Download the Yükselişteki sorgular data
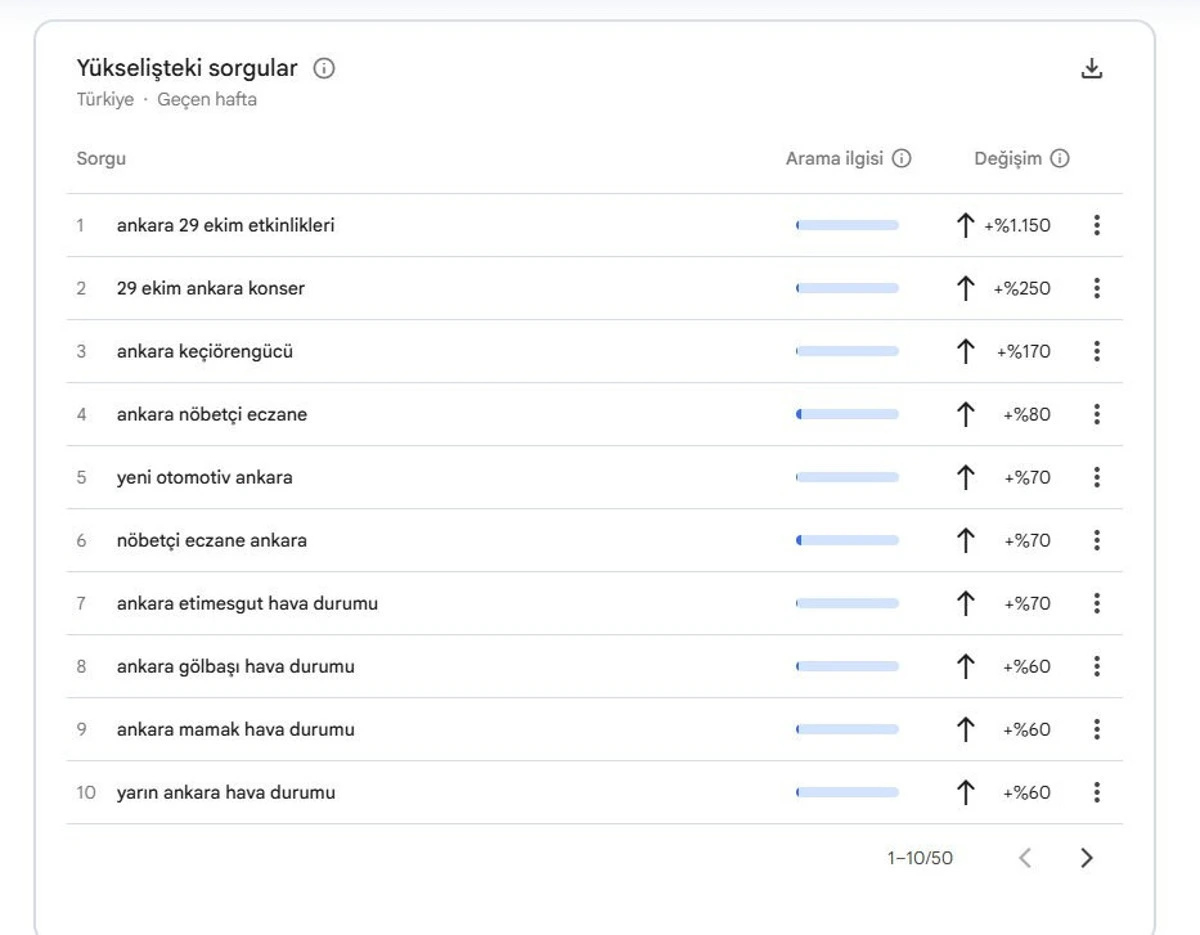Viewport: 1200px width, 935px height. pos(1092,69)
